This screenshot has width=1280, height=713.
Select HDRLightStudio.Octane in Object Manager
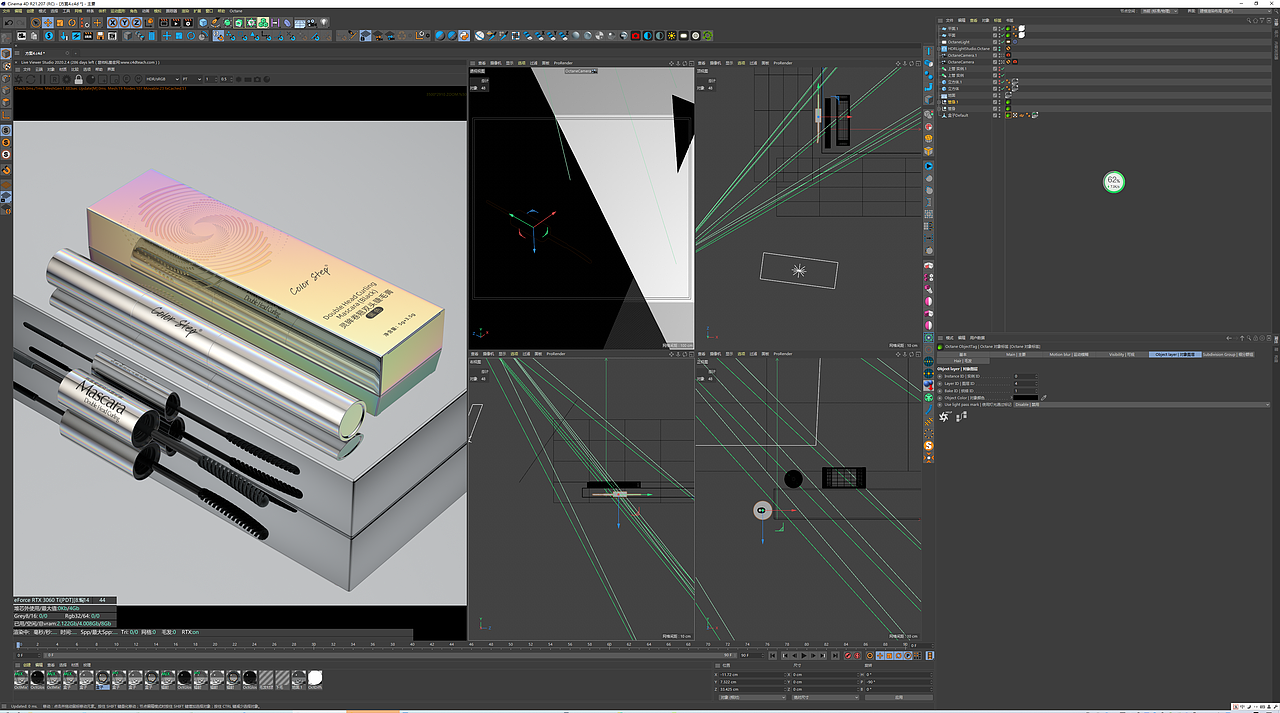point(968,49)
